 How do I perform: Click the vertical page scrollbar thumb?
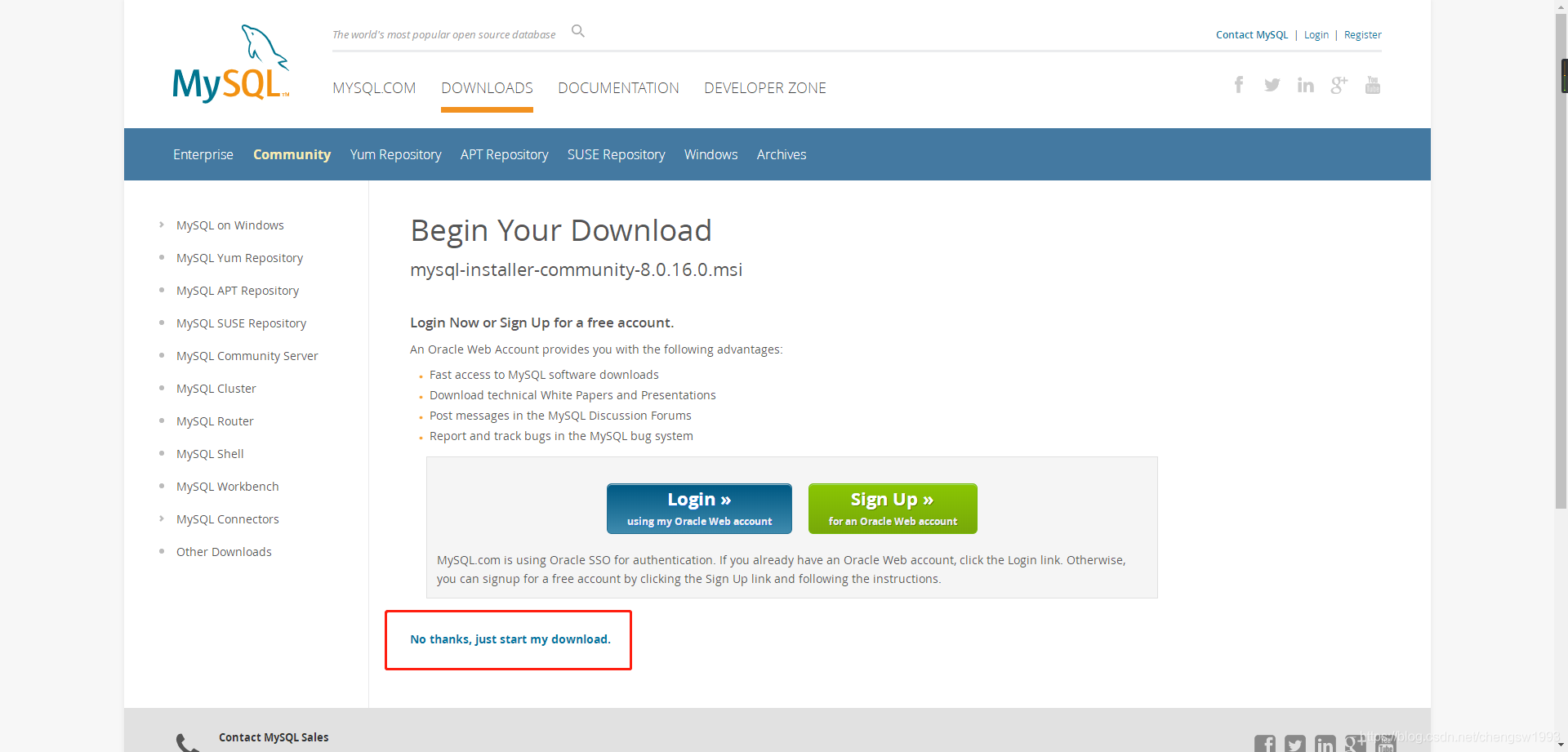[x=1561, y=261]
